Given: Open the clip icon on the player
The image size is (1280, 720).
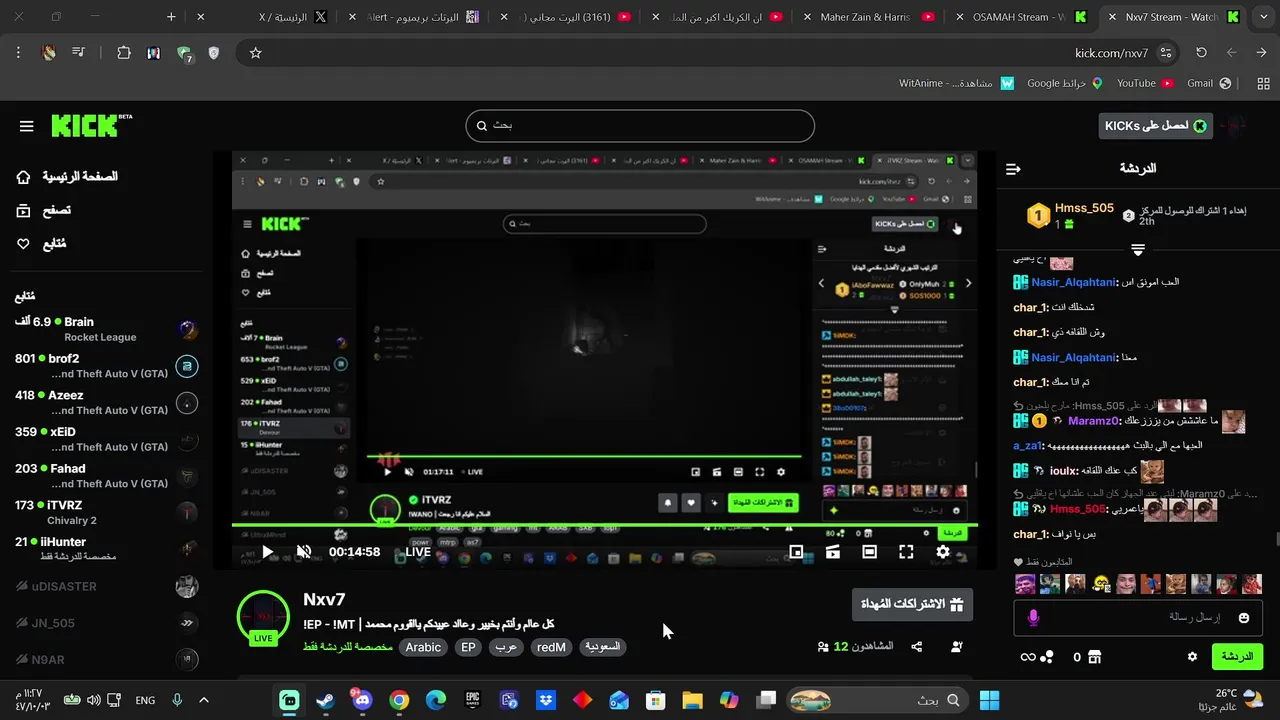Looking at the screenshot, I should click(x=832, y=552).
